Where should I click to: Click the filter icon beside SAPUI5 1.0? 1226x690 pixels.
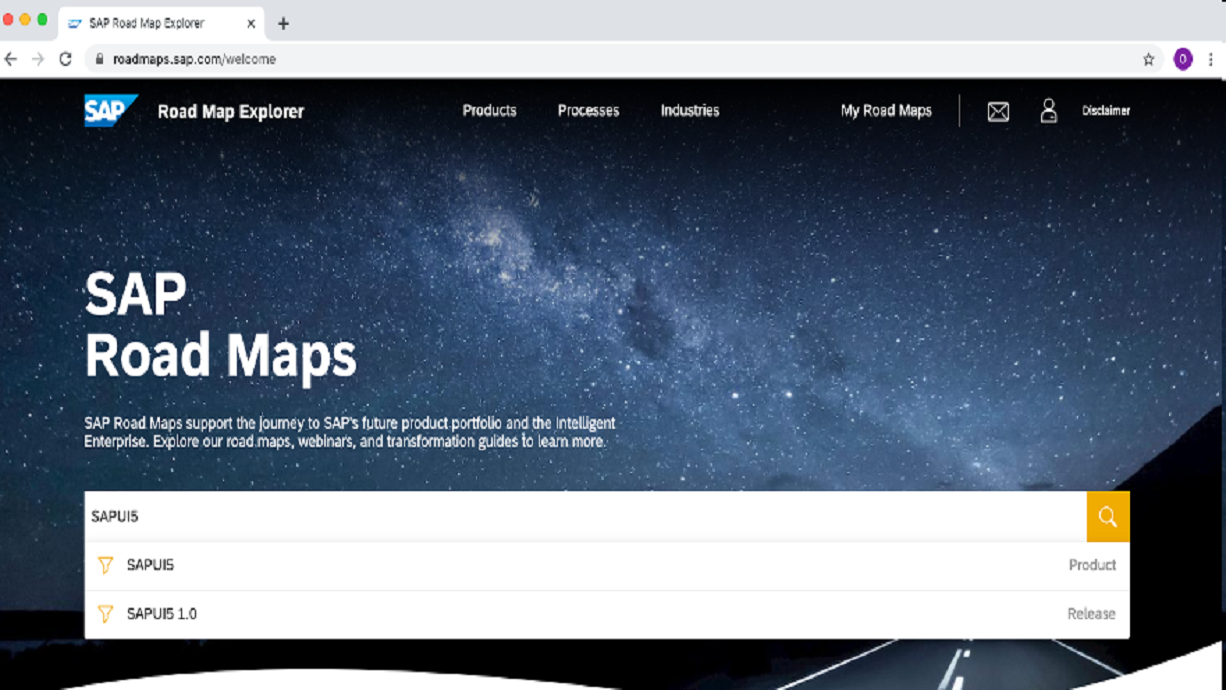[106, 614]
